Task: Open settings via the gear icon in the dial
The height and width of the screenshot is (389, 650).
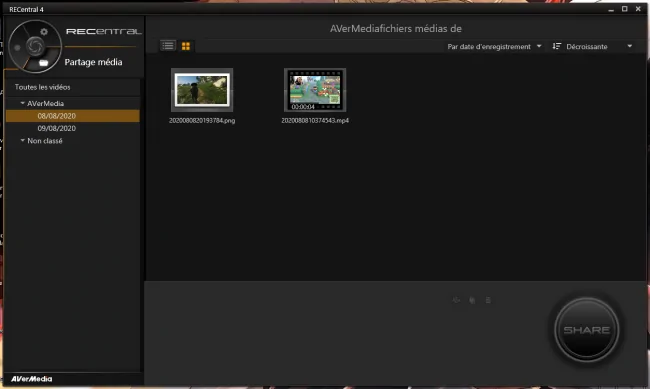Action: 44,32
